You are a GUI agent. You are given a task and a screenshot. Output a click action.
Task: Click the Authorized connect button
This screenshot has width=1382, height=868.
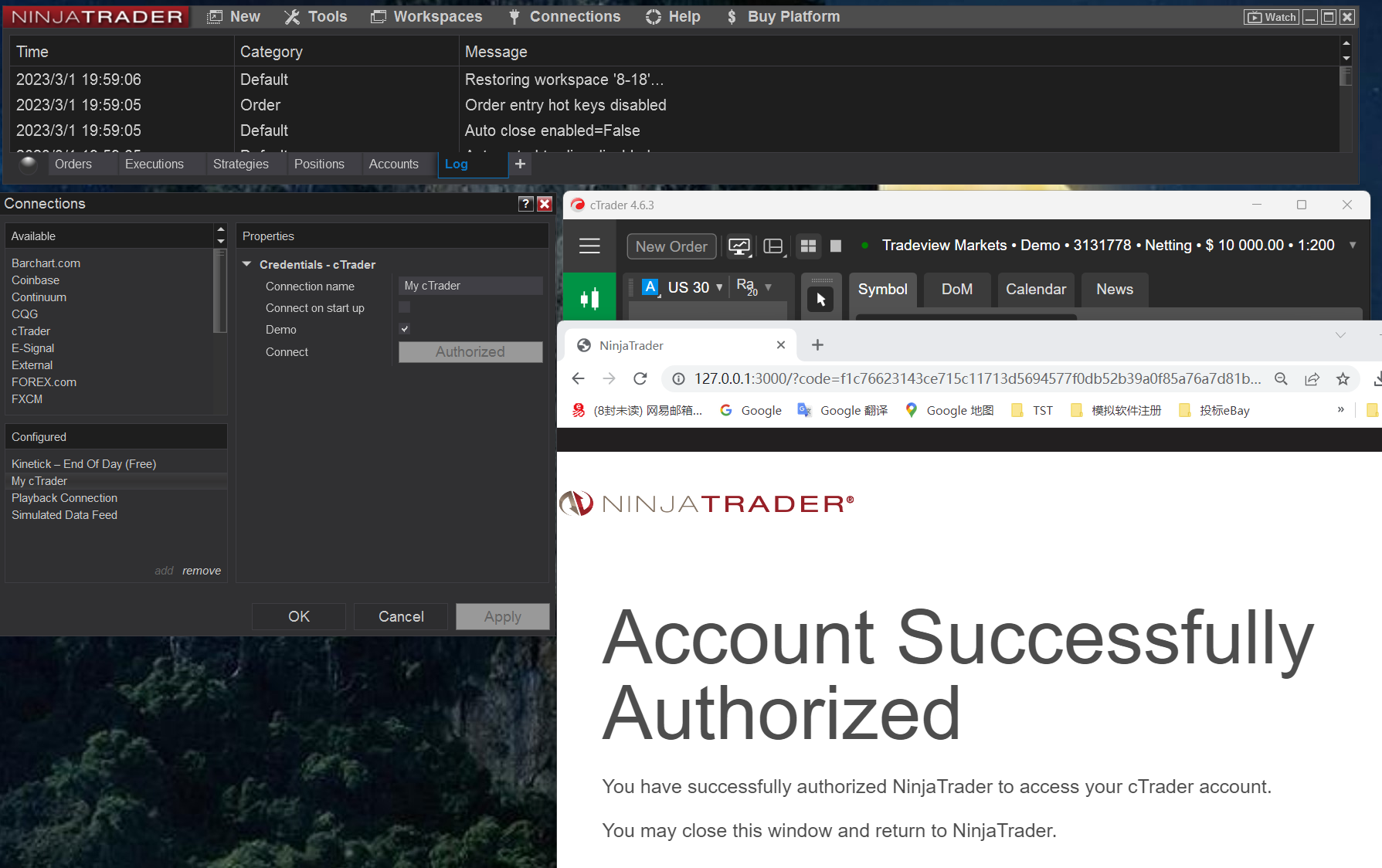(x=470, y=352)
